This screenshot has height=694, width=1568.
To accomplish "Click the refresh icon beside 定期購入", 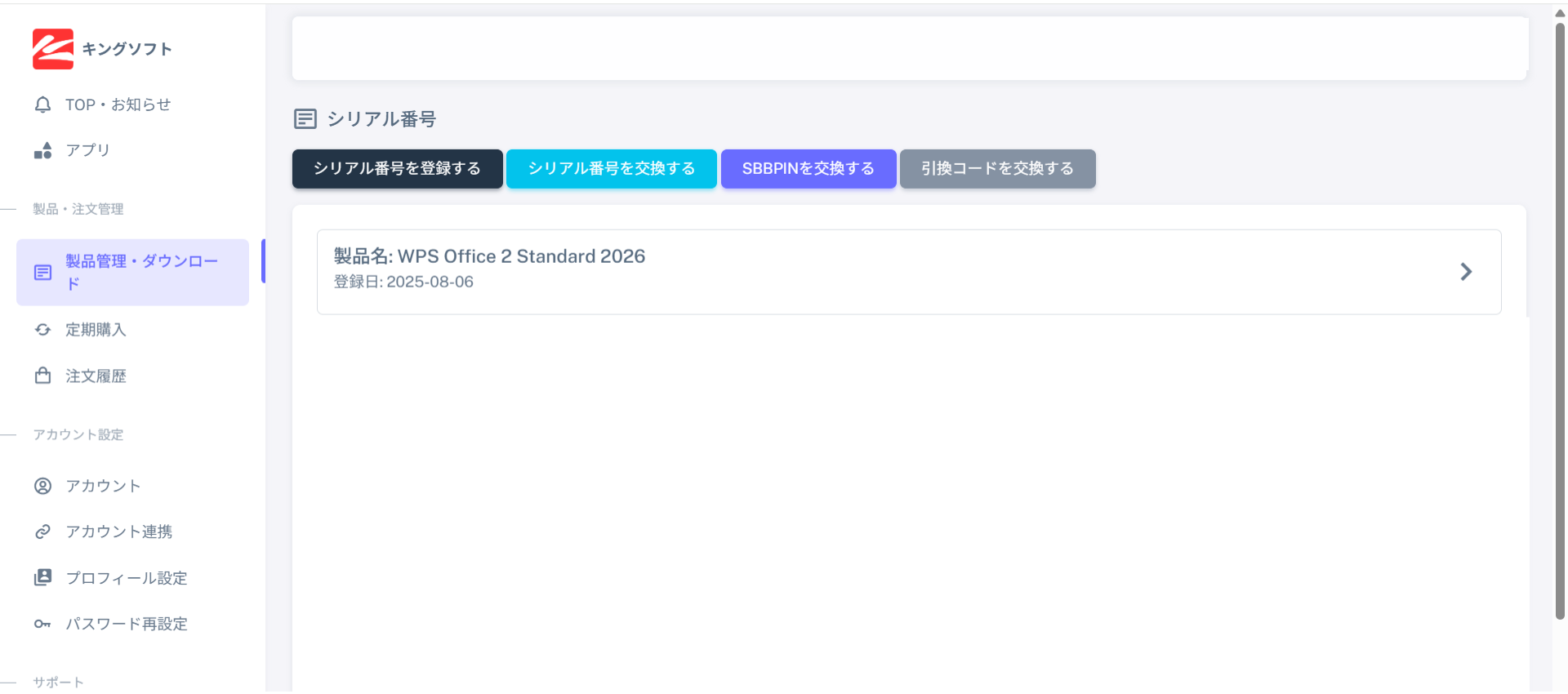I will (42, 330).
